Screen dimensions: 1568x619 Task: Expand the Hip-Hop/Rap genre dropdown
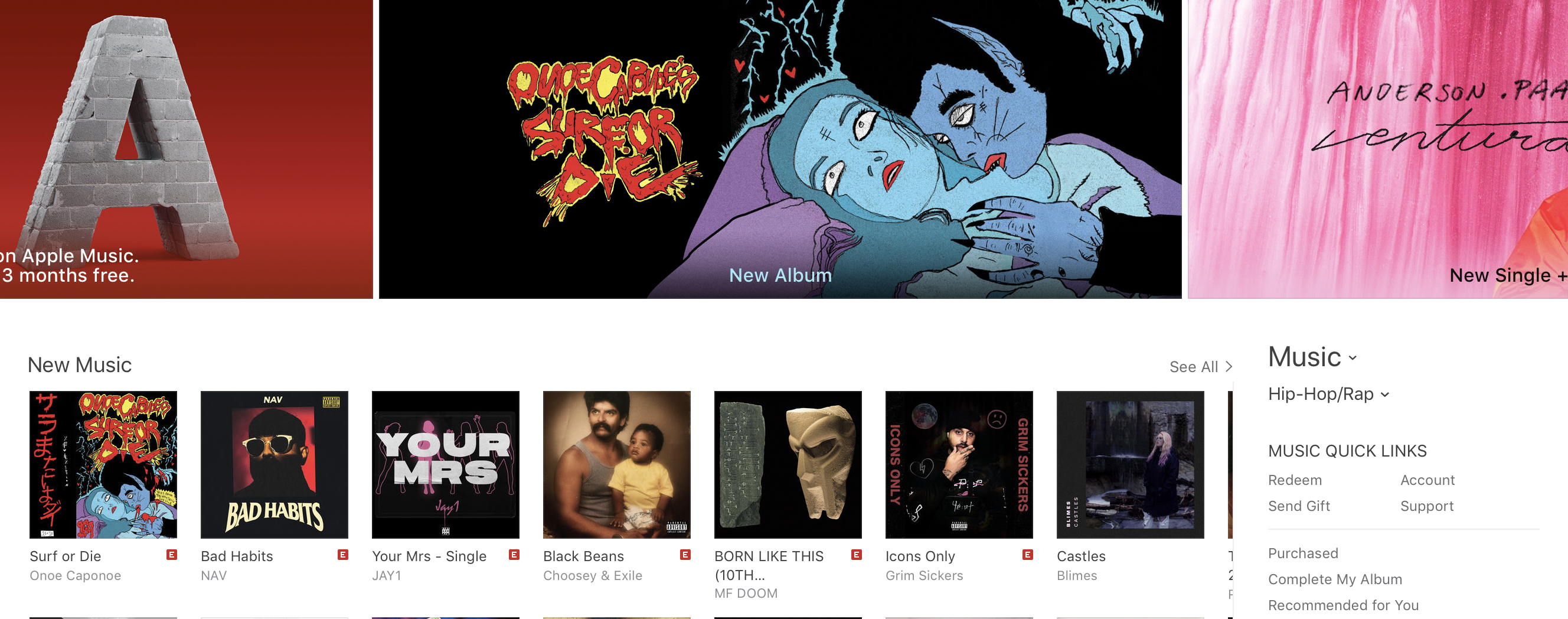1328,394
